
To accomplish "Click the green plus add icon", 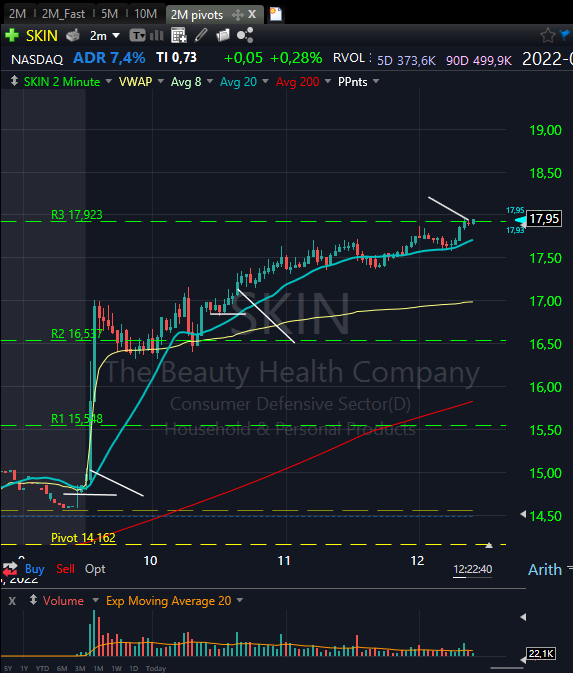I will pos(12,35).
